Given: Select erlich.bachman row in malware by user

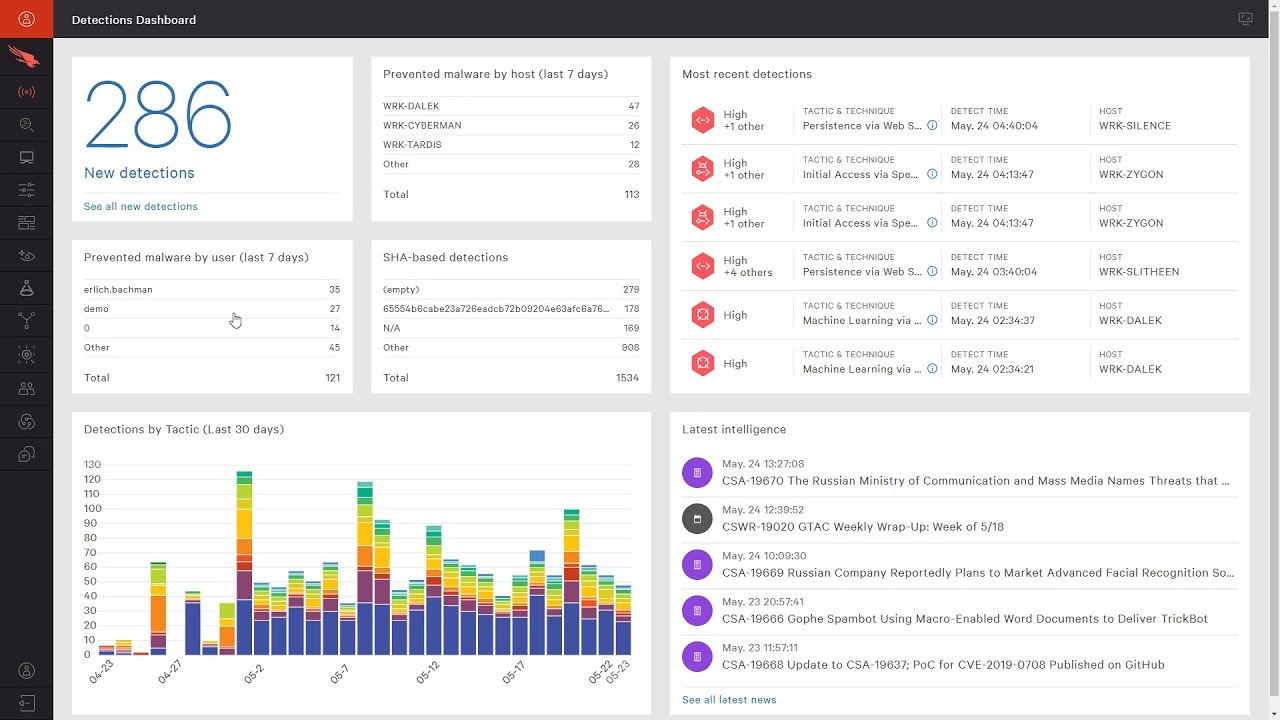Looking at the screenshot, I should [x=211, y=290].
